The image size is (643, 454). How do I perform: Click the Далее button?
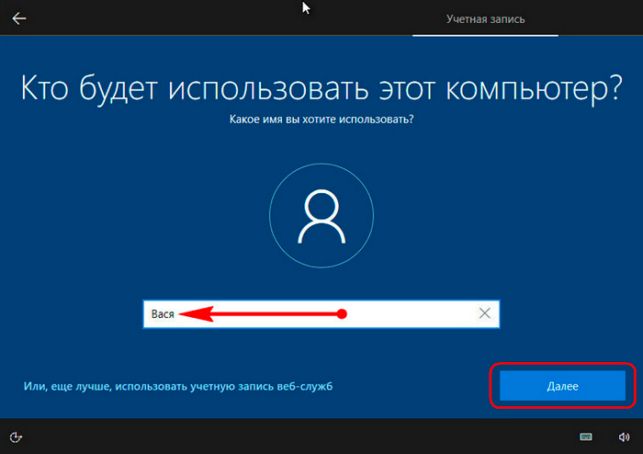pyautogui.click(x=562, y=386)
